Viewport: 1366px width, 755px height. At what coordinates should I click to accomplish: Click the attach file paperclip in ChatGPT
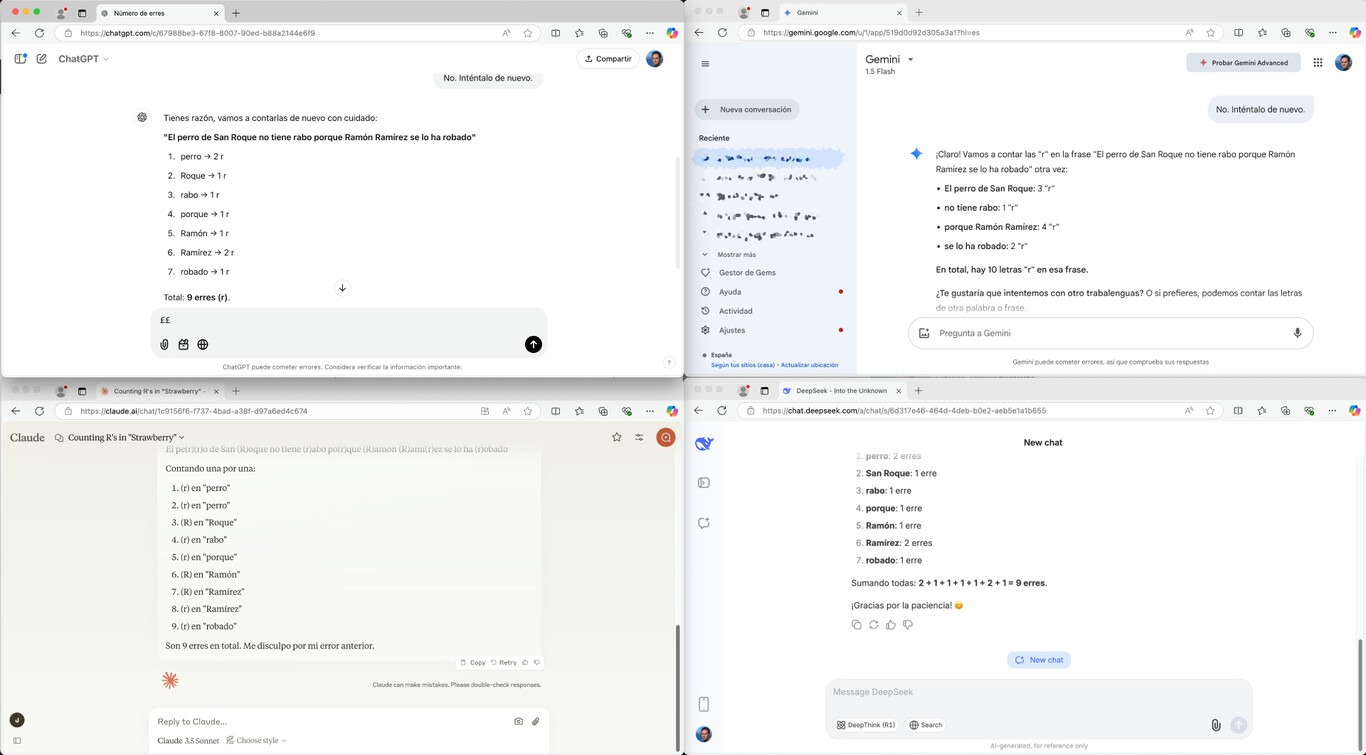pos(164,344)
